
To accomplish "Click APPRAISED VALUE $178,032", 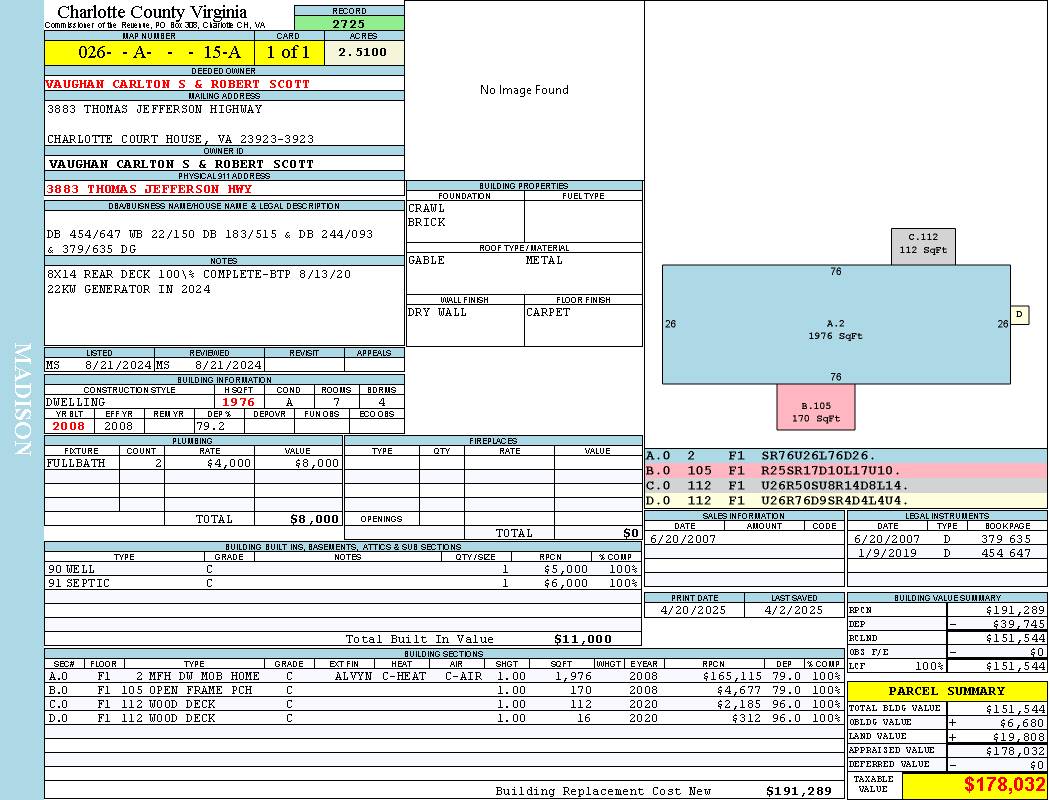I will click(1015, 752).
